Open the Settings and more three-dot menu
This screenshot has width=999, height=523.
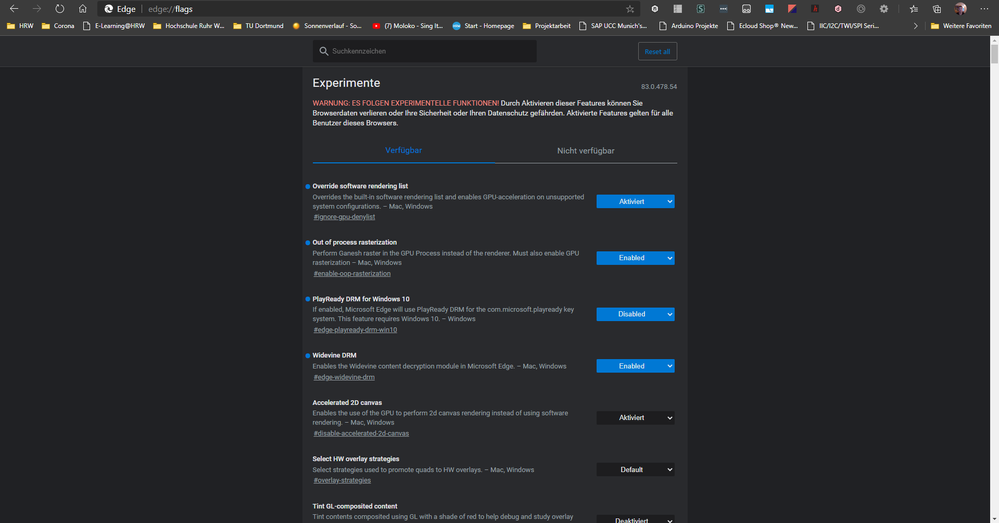coord(984,9)
